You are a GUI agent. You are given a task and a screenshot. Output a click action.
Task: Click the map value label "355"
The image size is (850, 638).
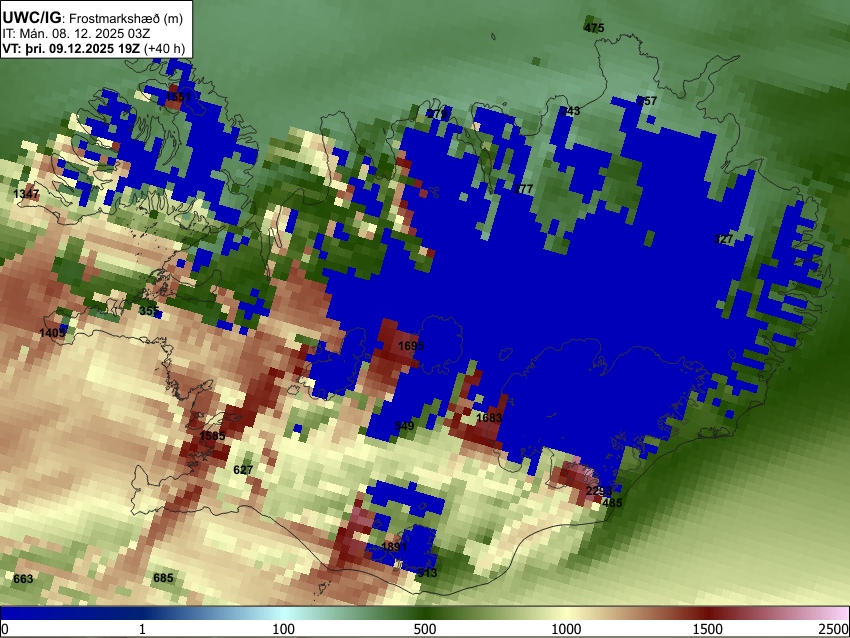click(x=149, y=311)
